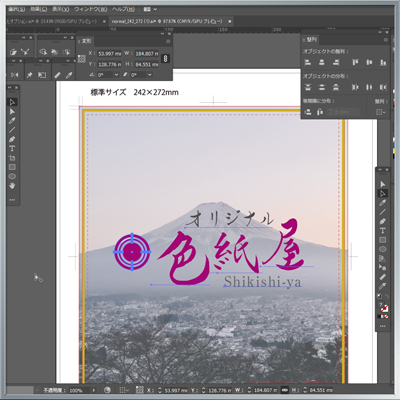The width and height of the screenshot is (400, 400).
Task: Click H value field in Transform panel
Action: (x=147, y=64)
